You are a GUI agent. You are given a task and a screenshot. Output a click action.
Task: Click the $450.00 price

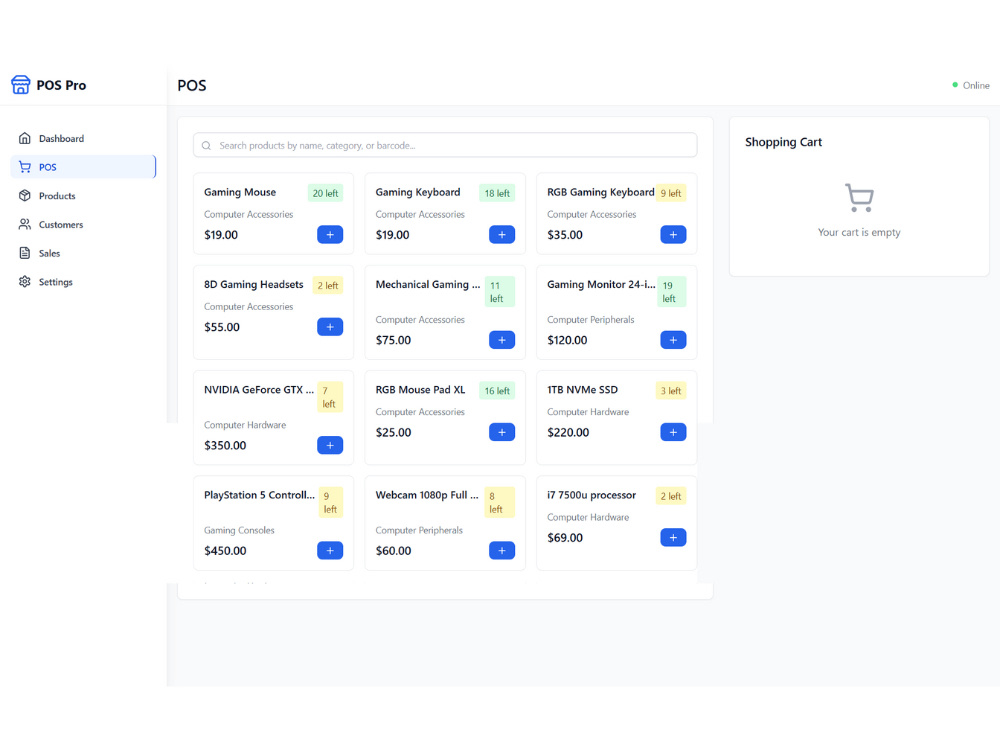[x=225, y=551]
